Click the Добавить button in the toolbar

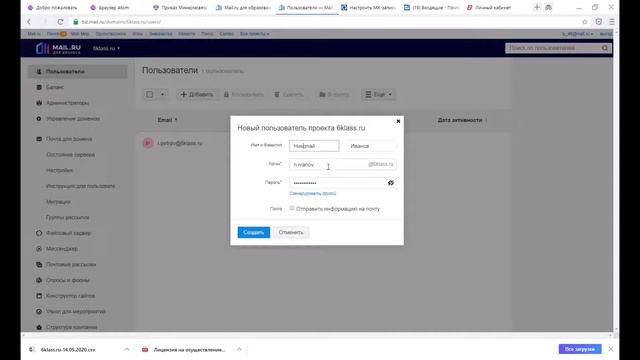[x=197, y=94]
